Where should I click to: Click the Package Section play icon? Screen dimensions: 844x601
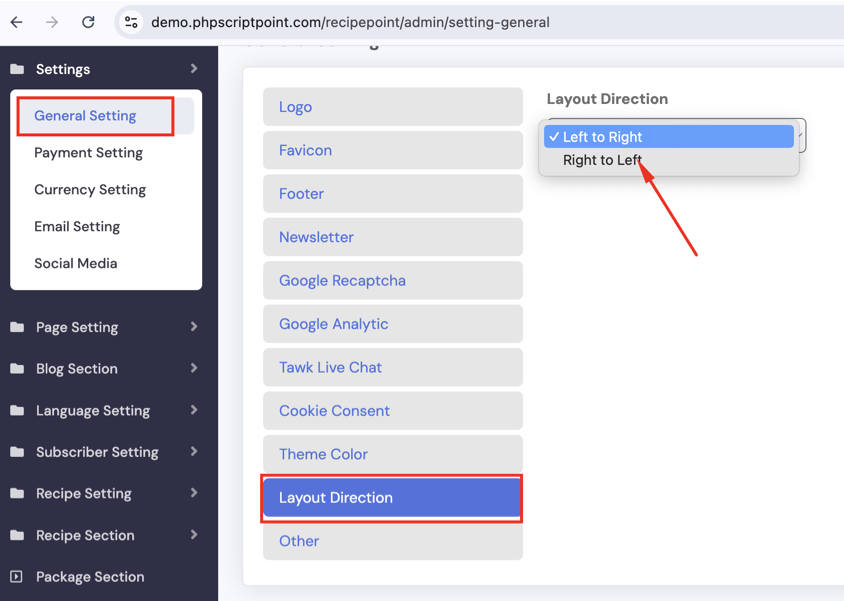pos(17,577)
